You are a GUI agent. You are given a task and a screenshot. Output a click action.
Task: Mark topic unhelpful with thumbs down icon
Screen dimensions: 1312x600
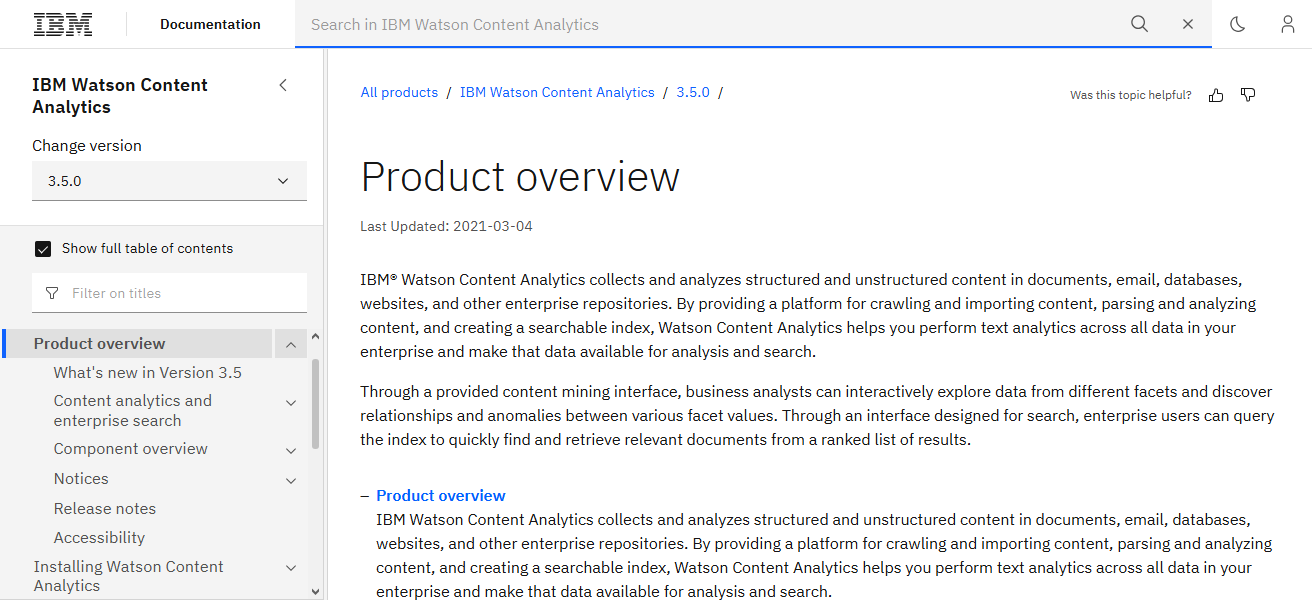(x=1247, y=94)
